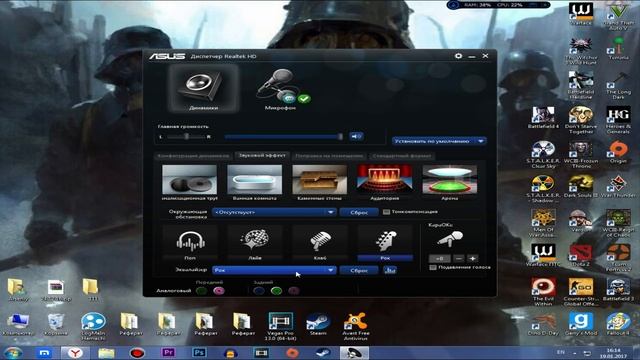Click the front panel green analog jack
Screen dimensions: 640x360
pos(201,291)
